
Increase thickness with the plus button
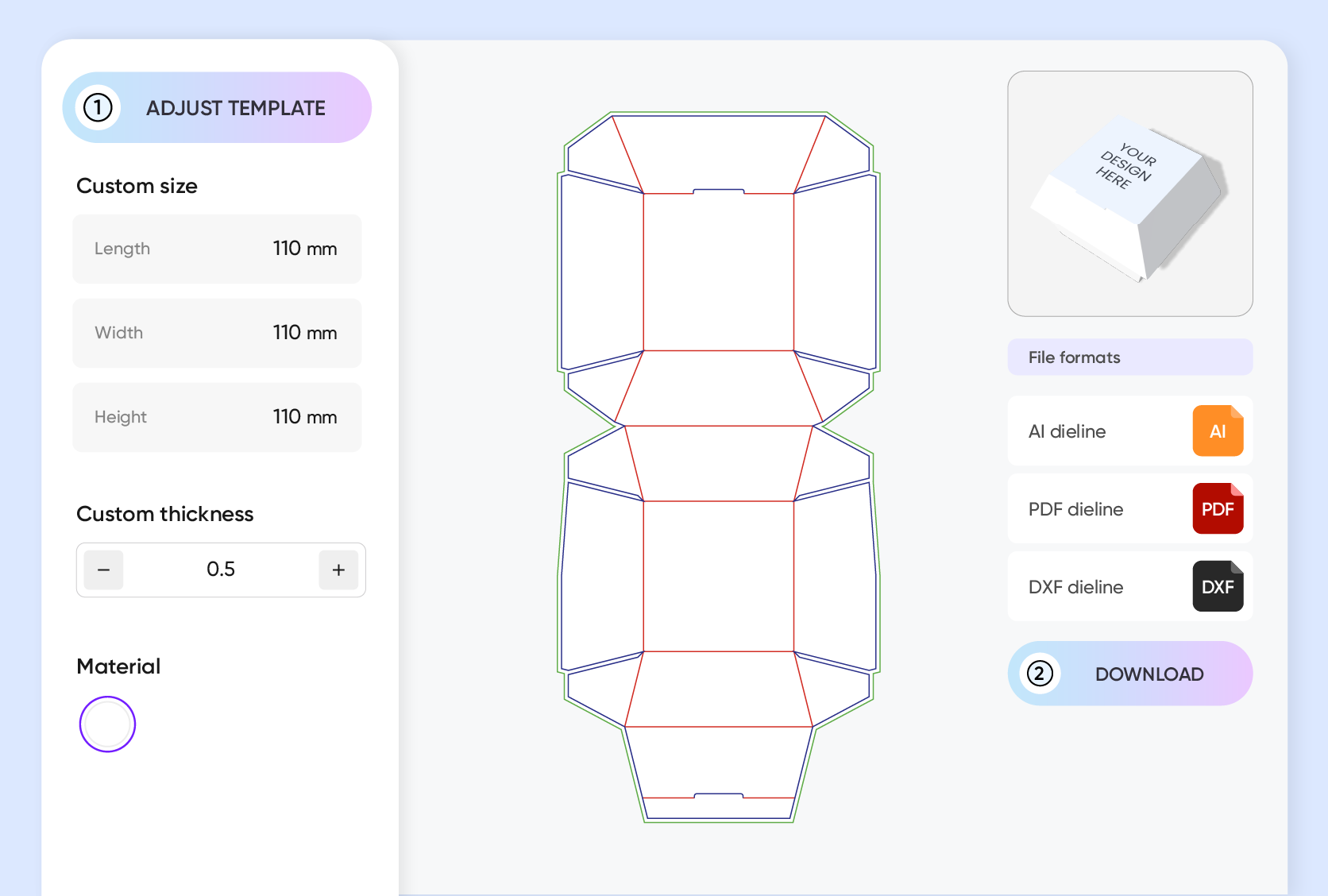click(338, 570)
